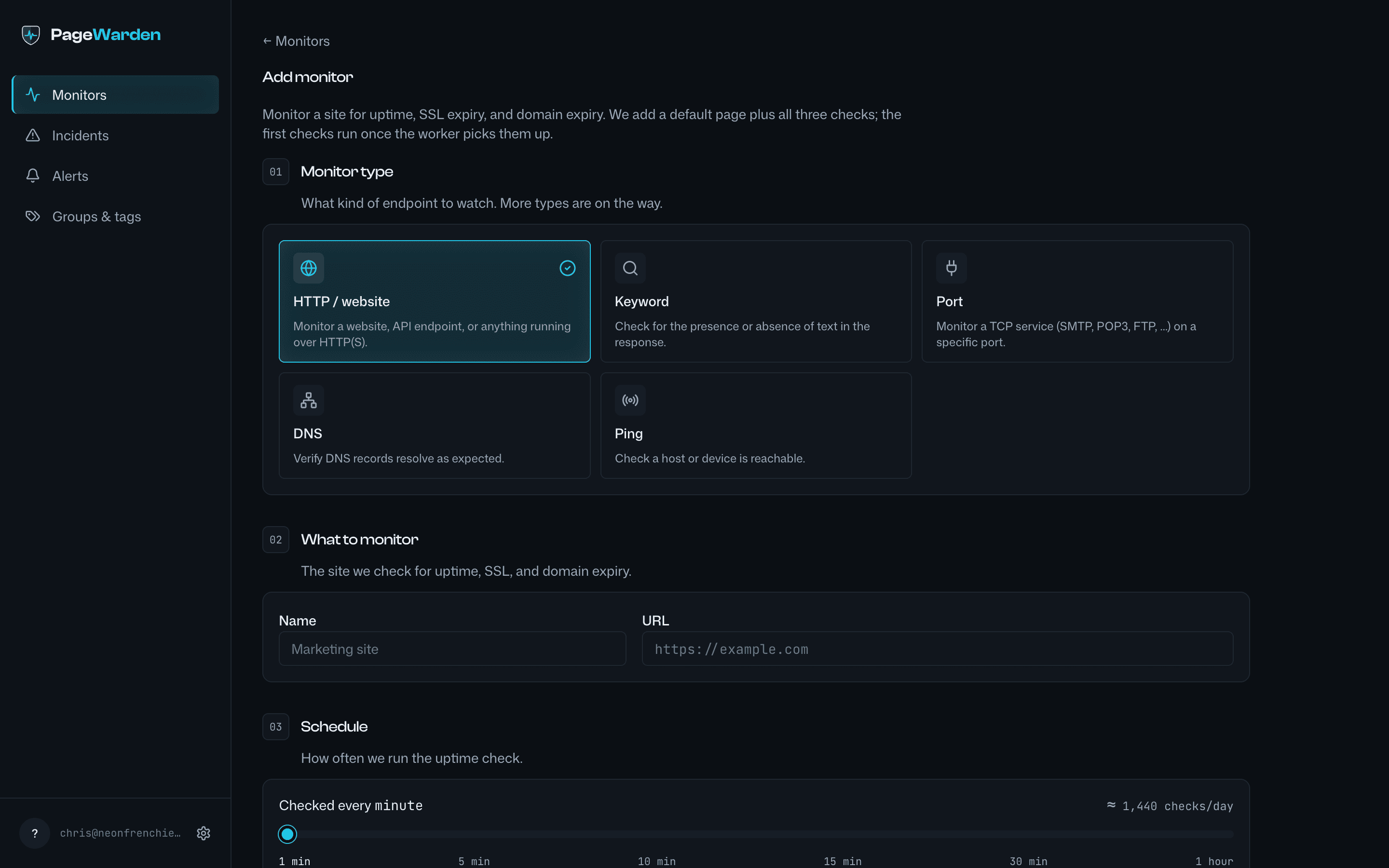The height and width of the screenshot is (868, 1389).
Task: Go back via the ← Monitors link
Action: click(x=296, y=41)
